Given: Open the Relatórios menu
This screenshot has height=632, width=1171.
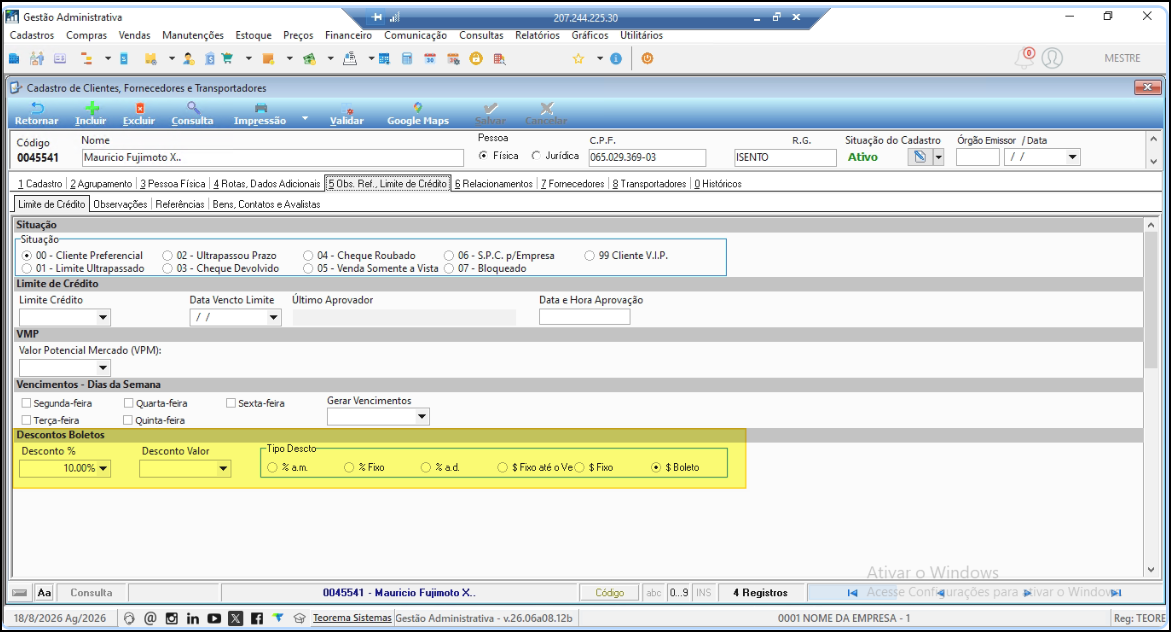Looking at the screenshot, I should click(537, 35).
